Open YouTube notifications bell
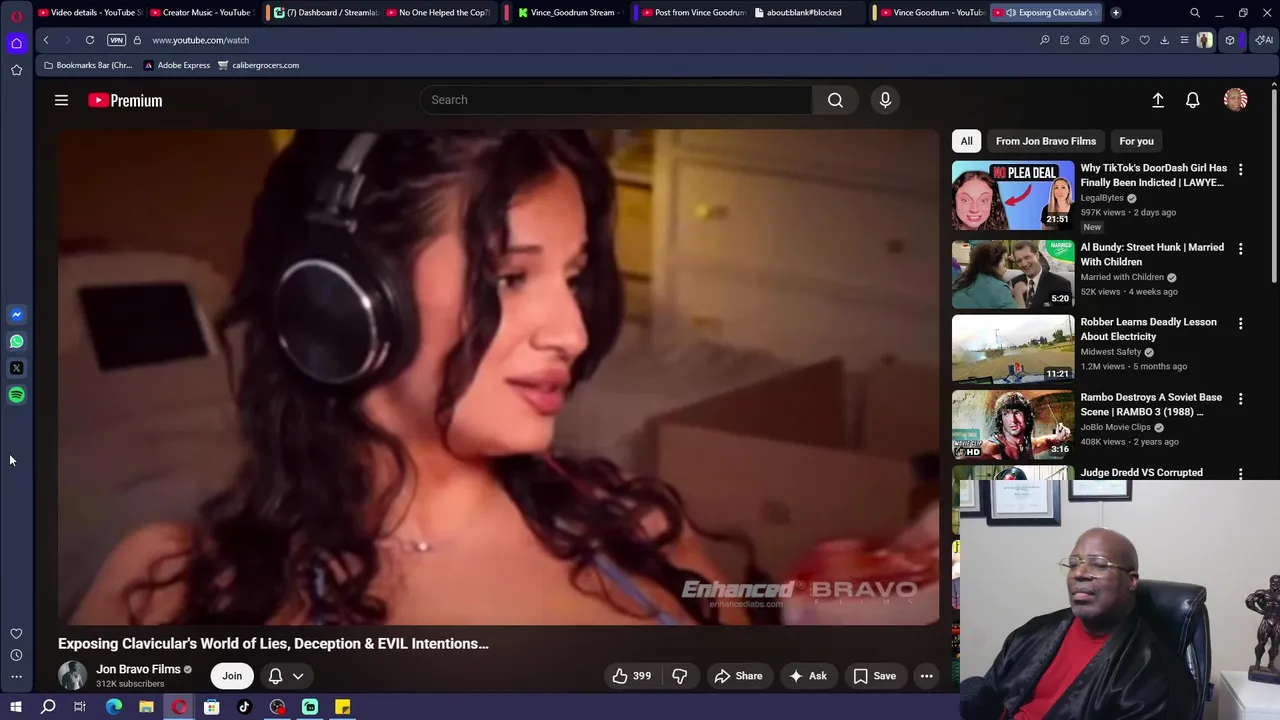The height and width of the screenshot is (720, 1280). click(x=1193, y=100)
